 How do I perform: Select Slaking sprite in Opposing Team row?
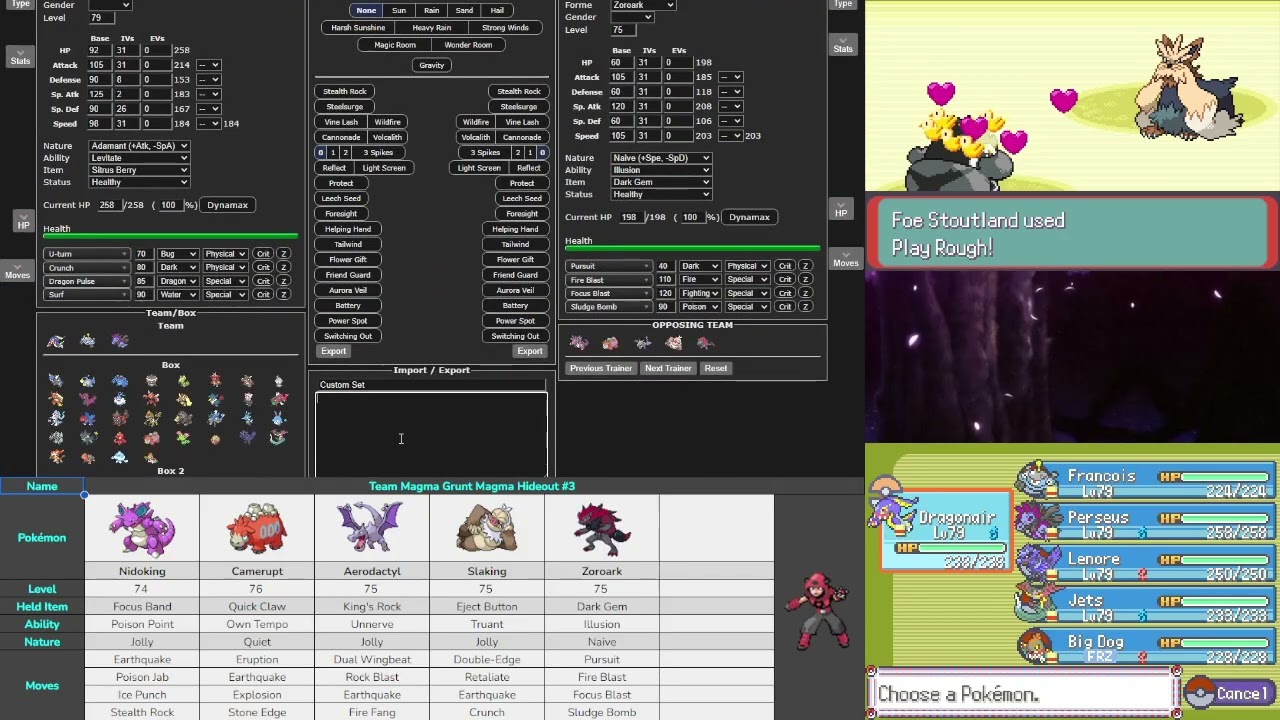pyautogui.click(x=674, y=343)
